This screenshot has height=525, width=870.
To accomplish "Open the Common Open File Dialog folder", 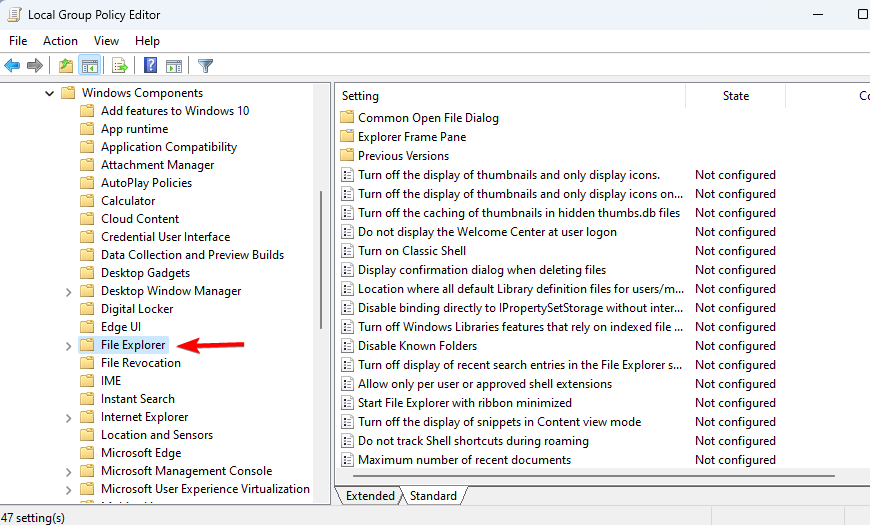I will click(428, 118).
